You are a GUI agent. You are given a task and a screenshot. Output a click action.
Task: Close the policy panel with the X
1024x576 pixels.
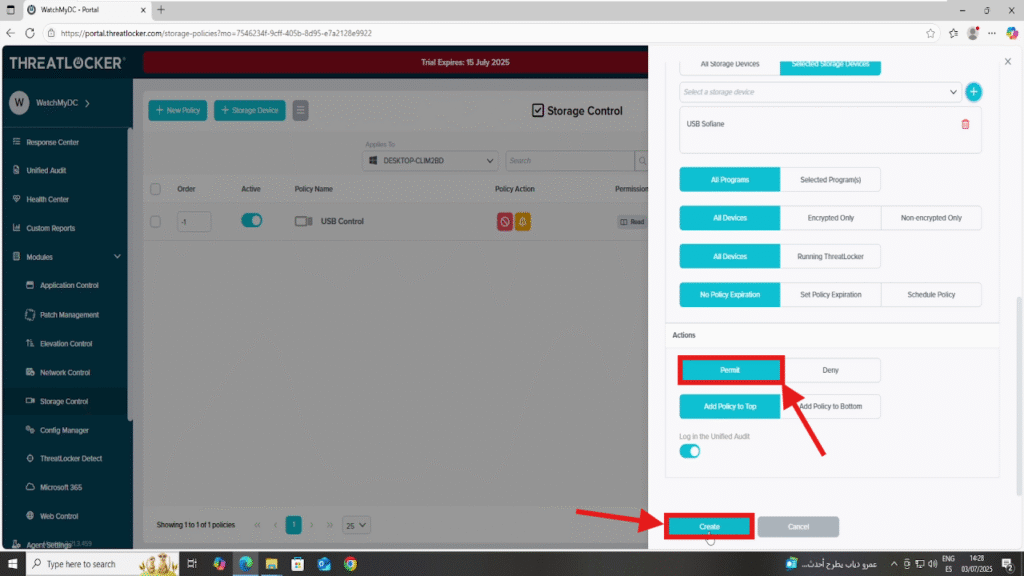(x=1008, y=61)
